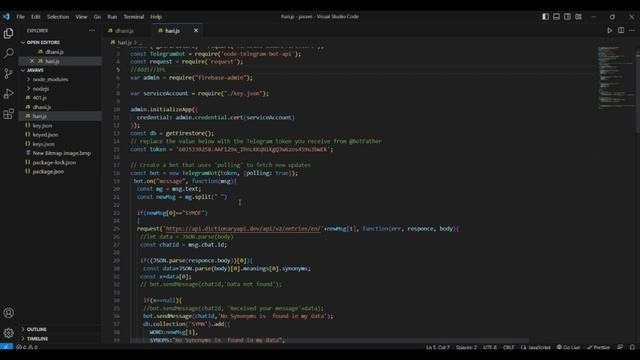Click the horizontal scrollbar under the editor
640x360 pixels.
click(x=329, y=340)
